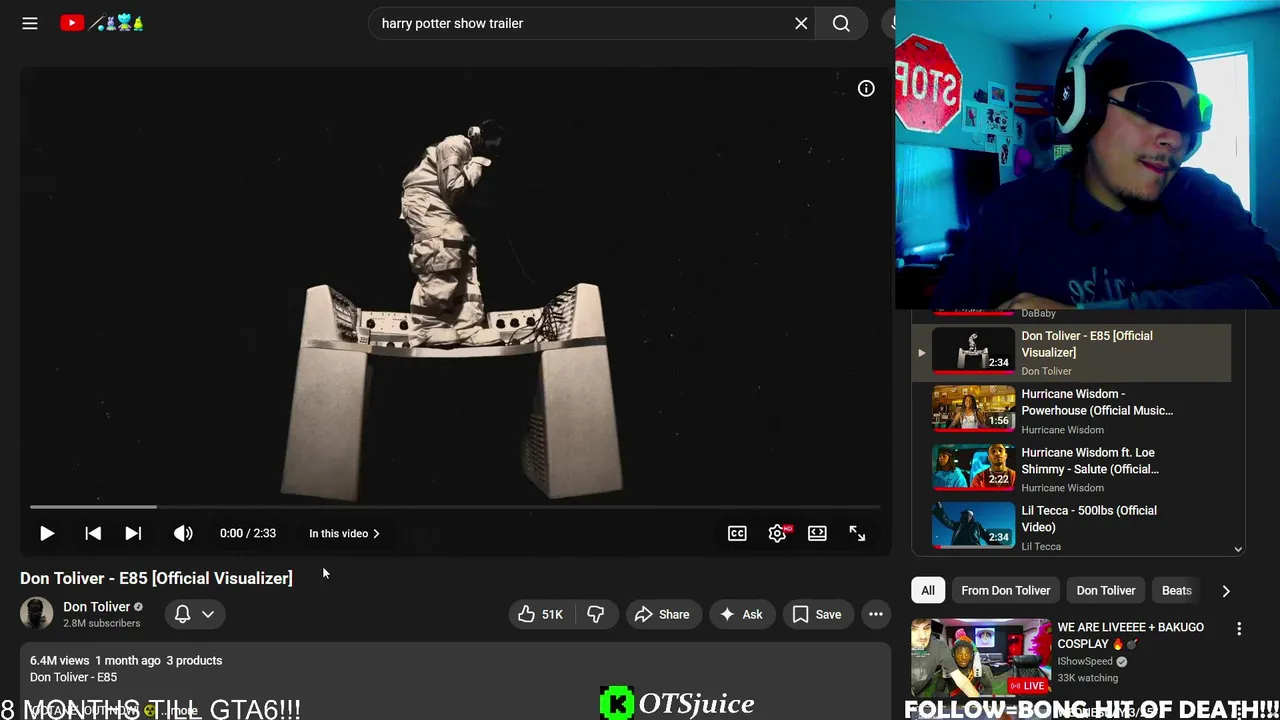Mute the video volume

click(183, 533)
